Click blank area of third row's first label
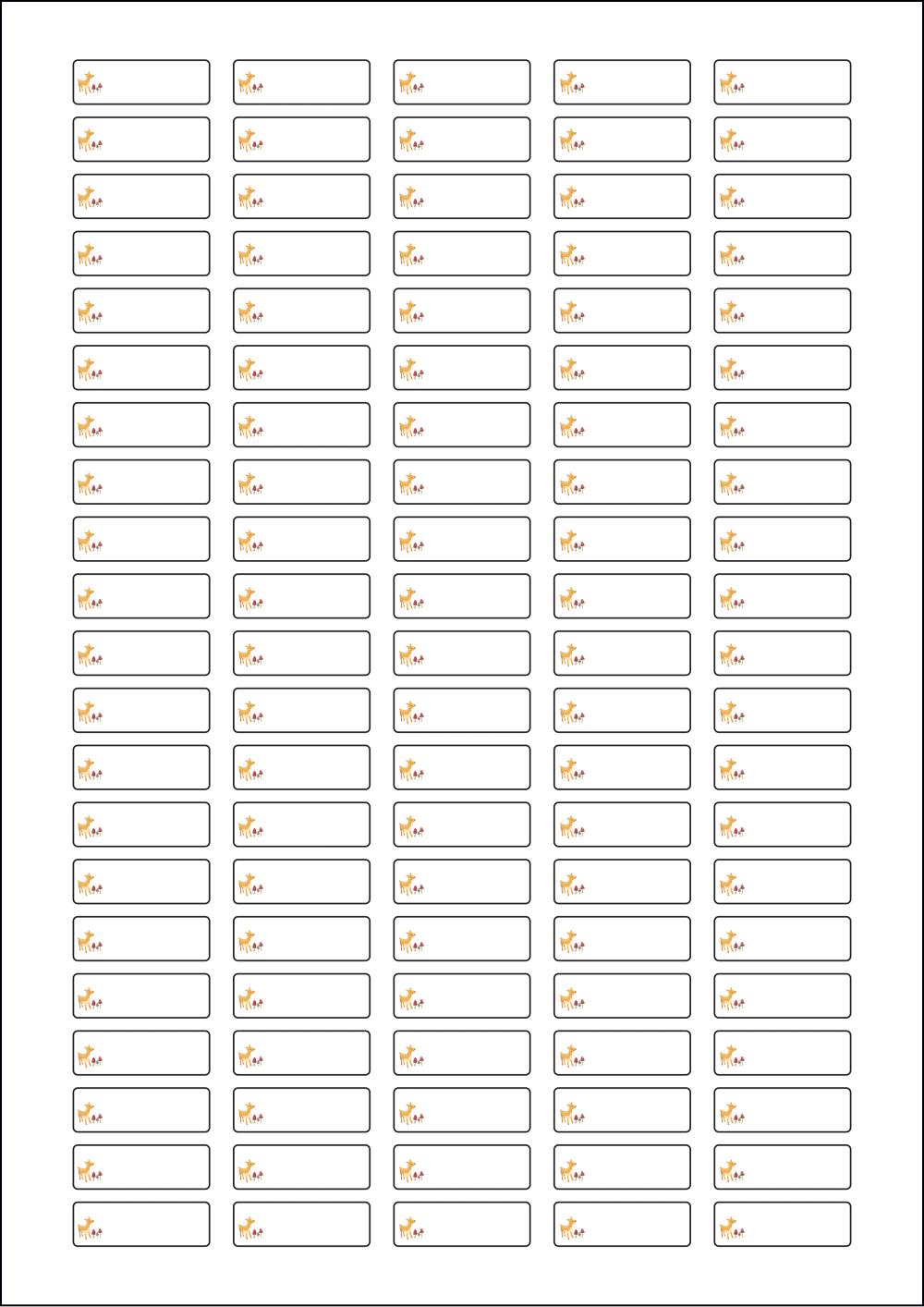 154,196
